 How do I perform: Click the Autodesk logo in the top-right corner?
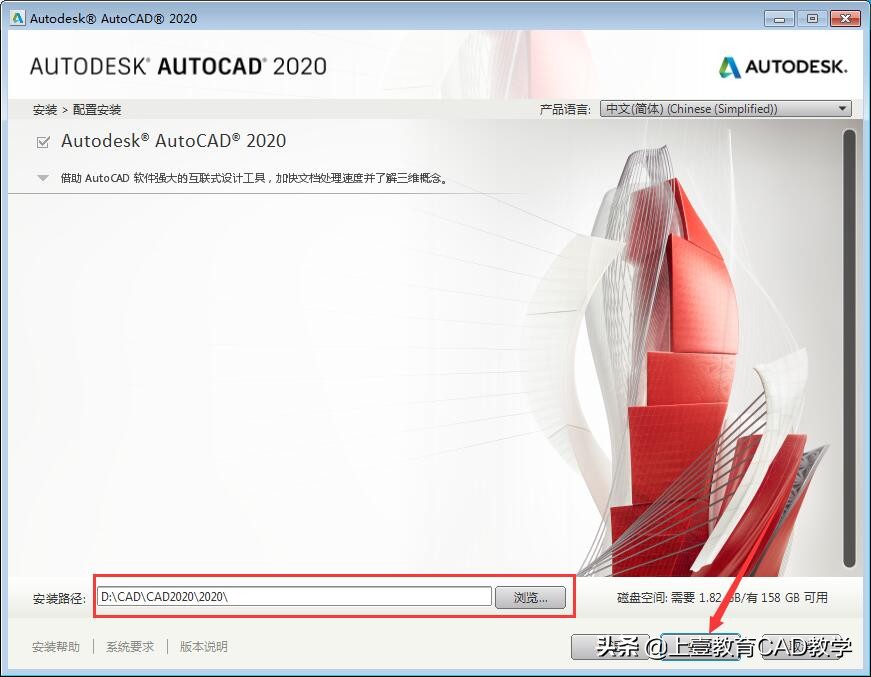click(783, 66)
